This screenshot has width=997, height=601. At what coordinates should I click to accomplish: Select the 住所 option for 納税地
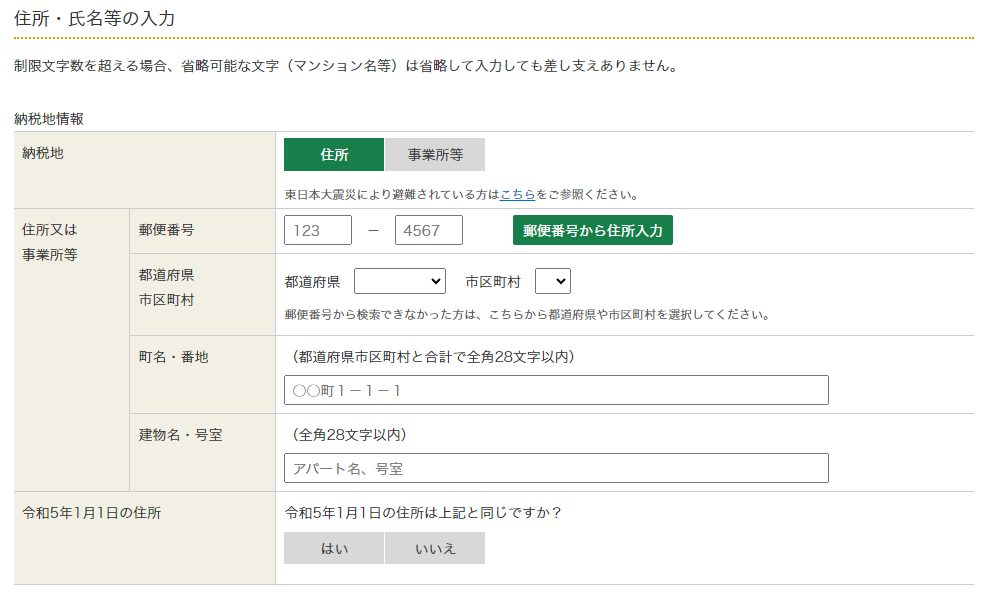tap(334, 155)
